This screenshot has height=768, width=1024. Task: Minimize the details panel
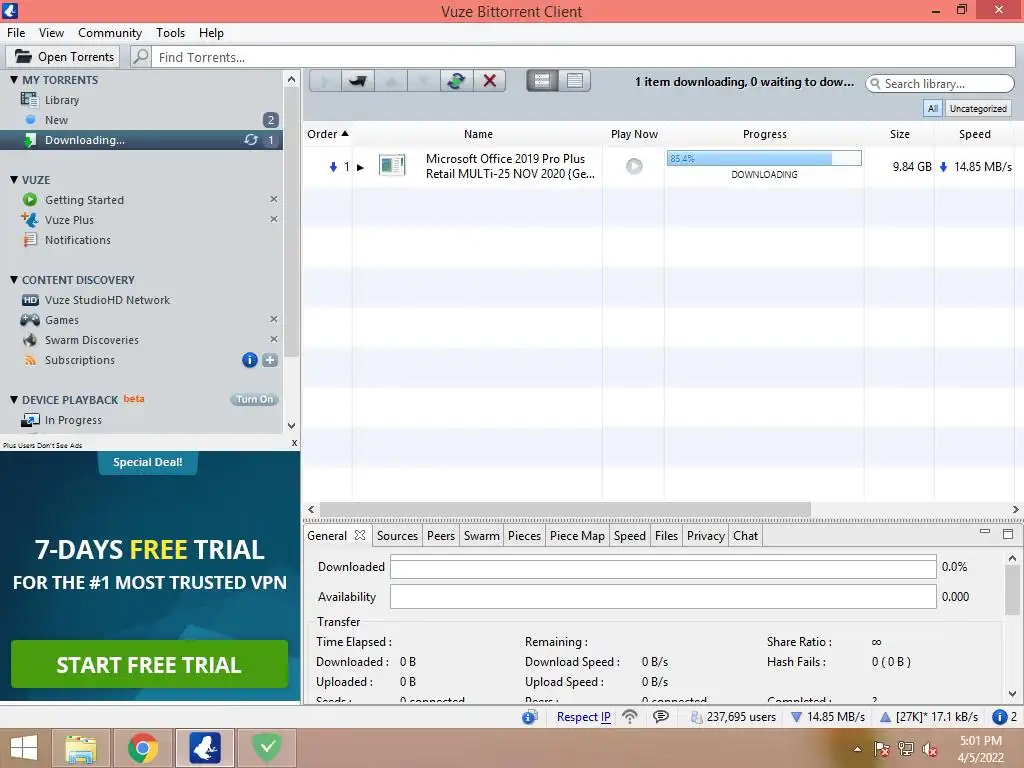click(x=985, y=532)
